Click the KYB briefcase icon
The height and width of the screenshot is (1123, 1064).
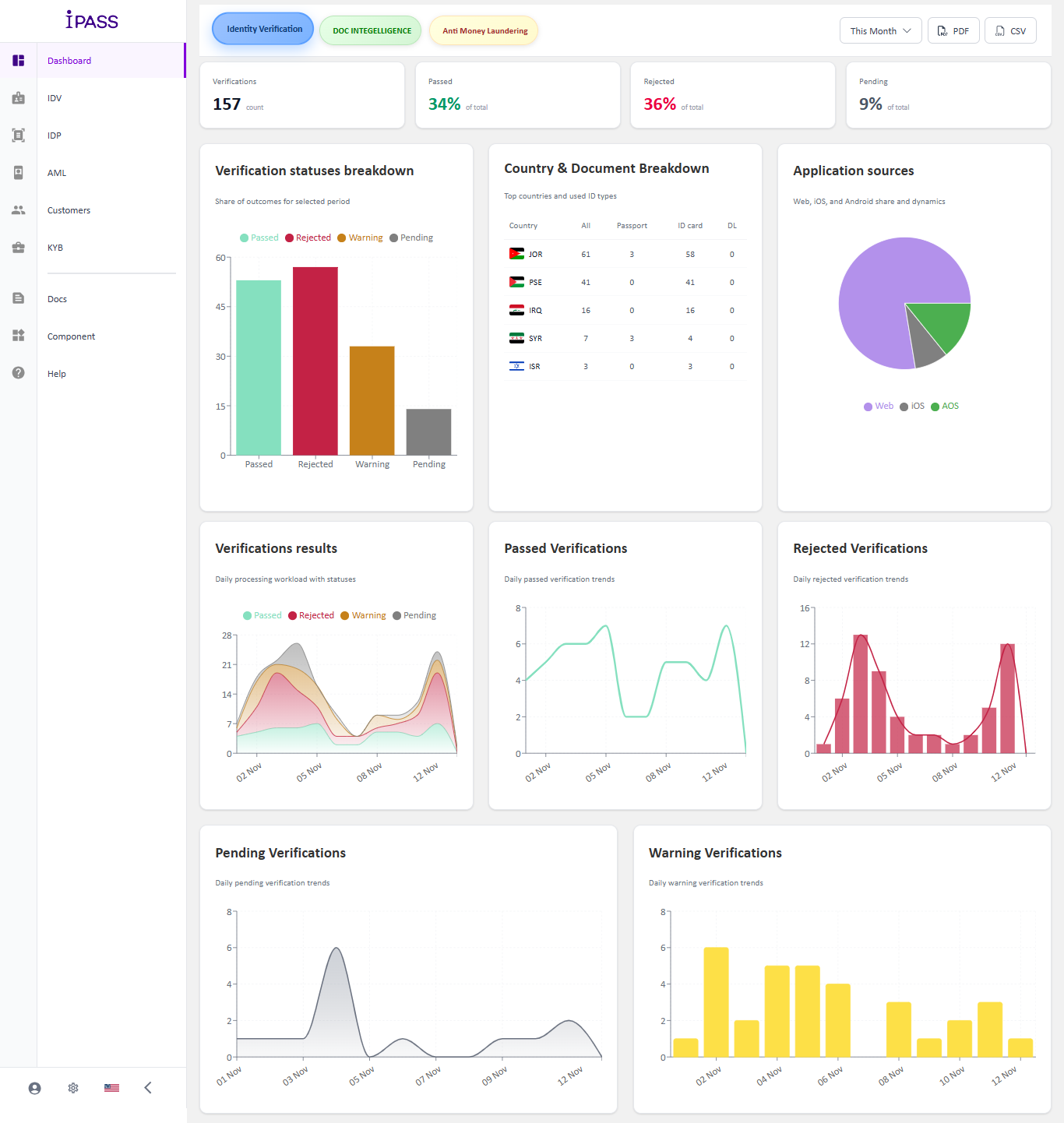tap(18, 248)
